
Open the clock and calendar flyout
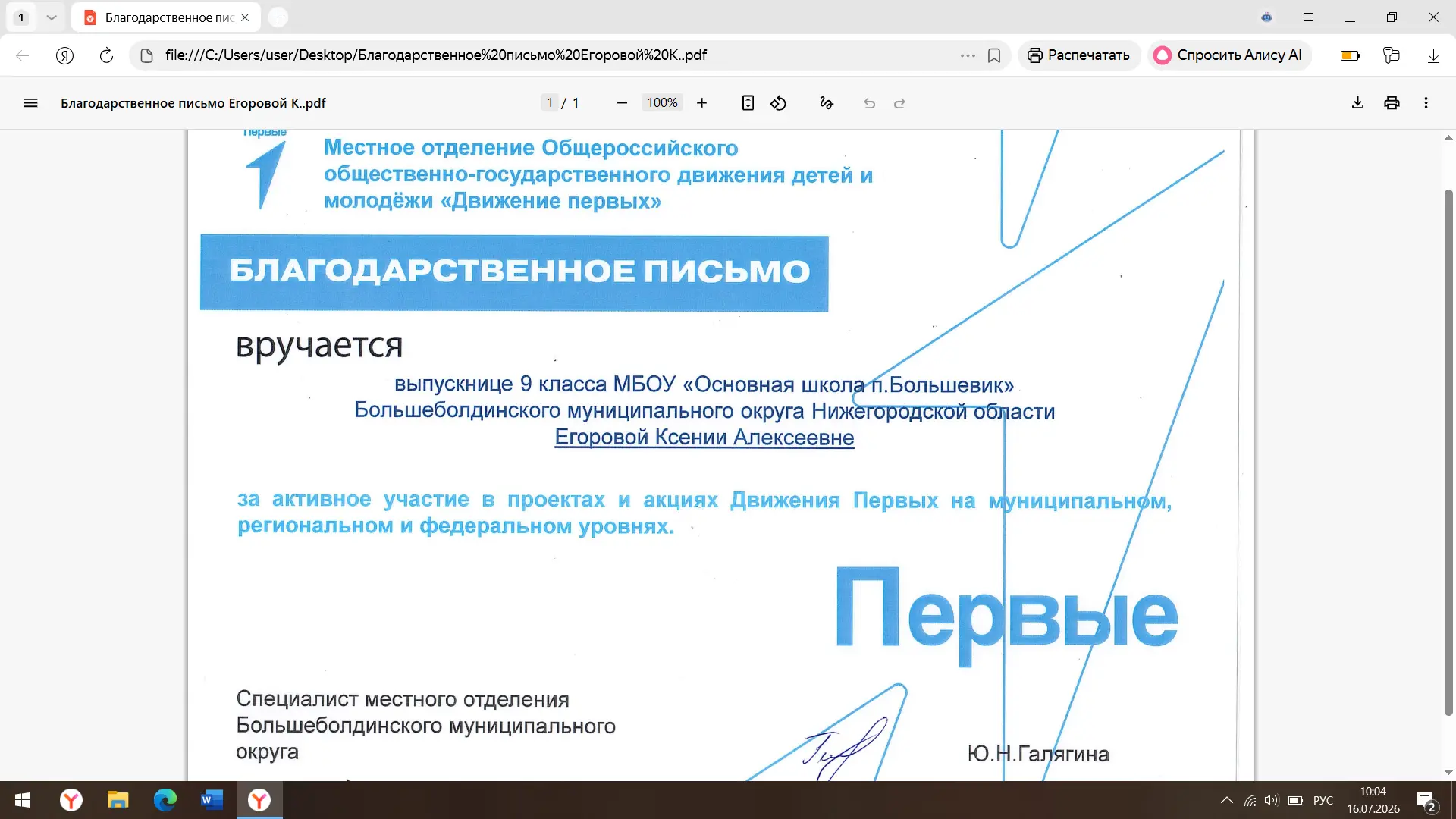click(x=1373, y=800)
